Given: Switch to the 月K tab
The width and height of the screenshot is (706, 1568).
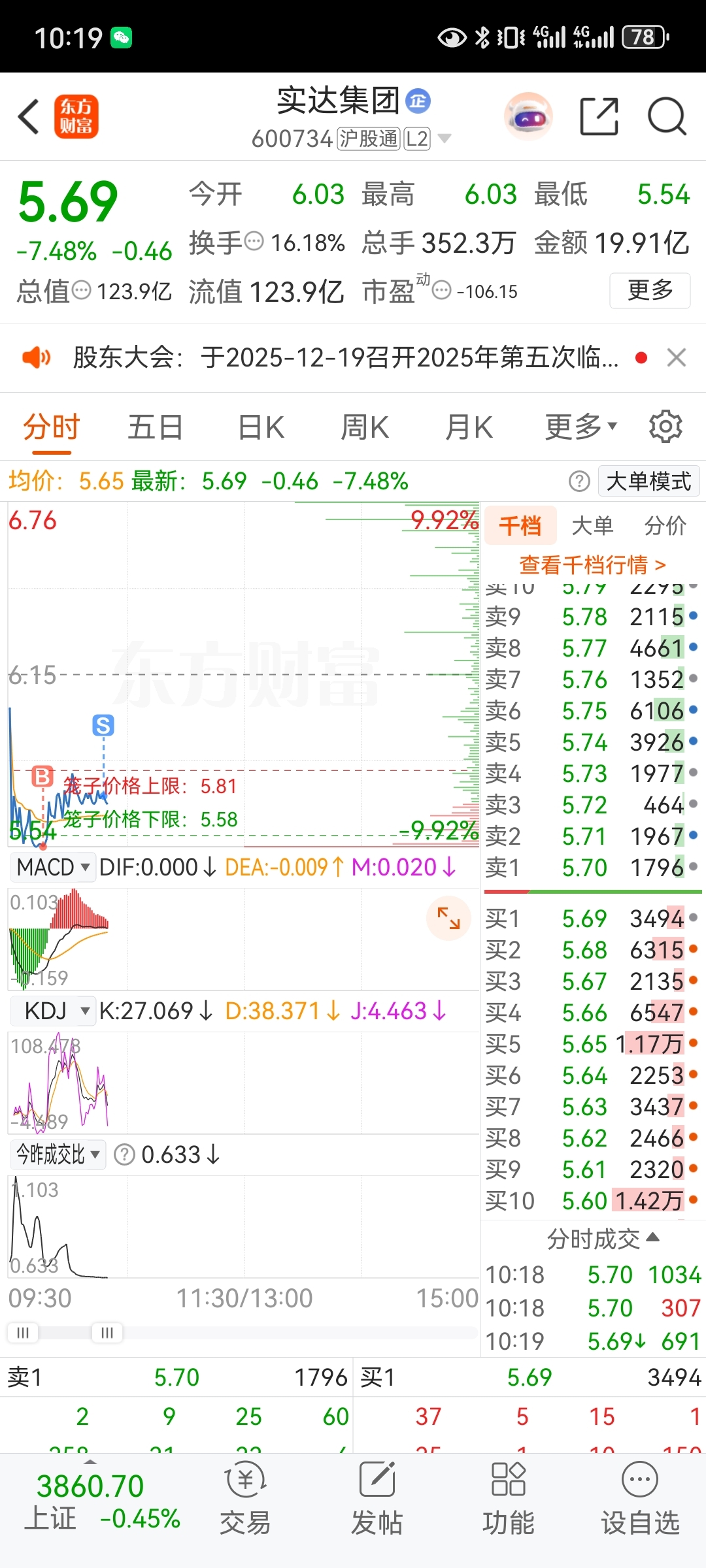Looking at the screenshot, I should pyautogui.click(x=469, y=428).
